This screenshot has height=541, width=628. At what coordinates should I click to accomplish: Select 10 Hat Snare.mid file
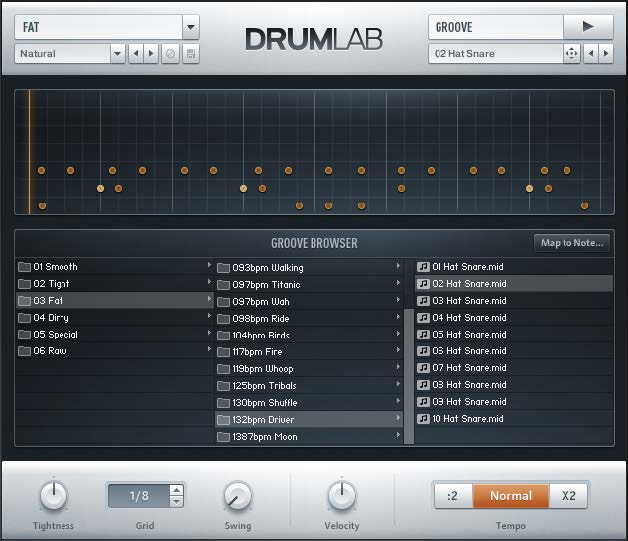pyautogui.click(x=514, y=418)
